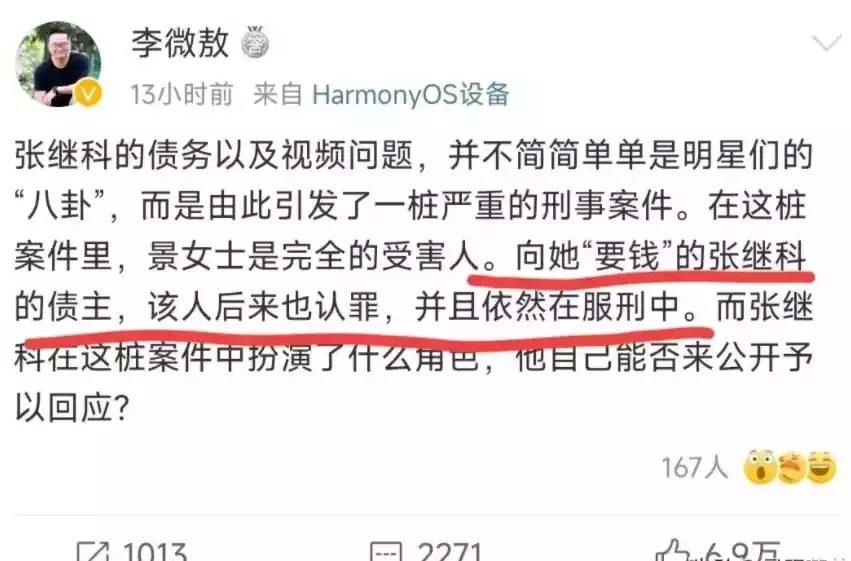Open the 167人 reactions list
The image size is (851, 561).
coord(694,467)
